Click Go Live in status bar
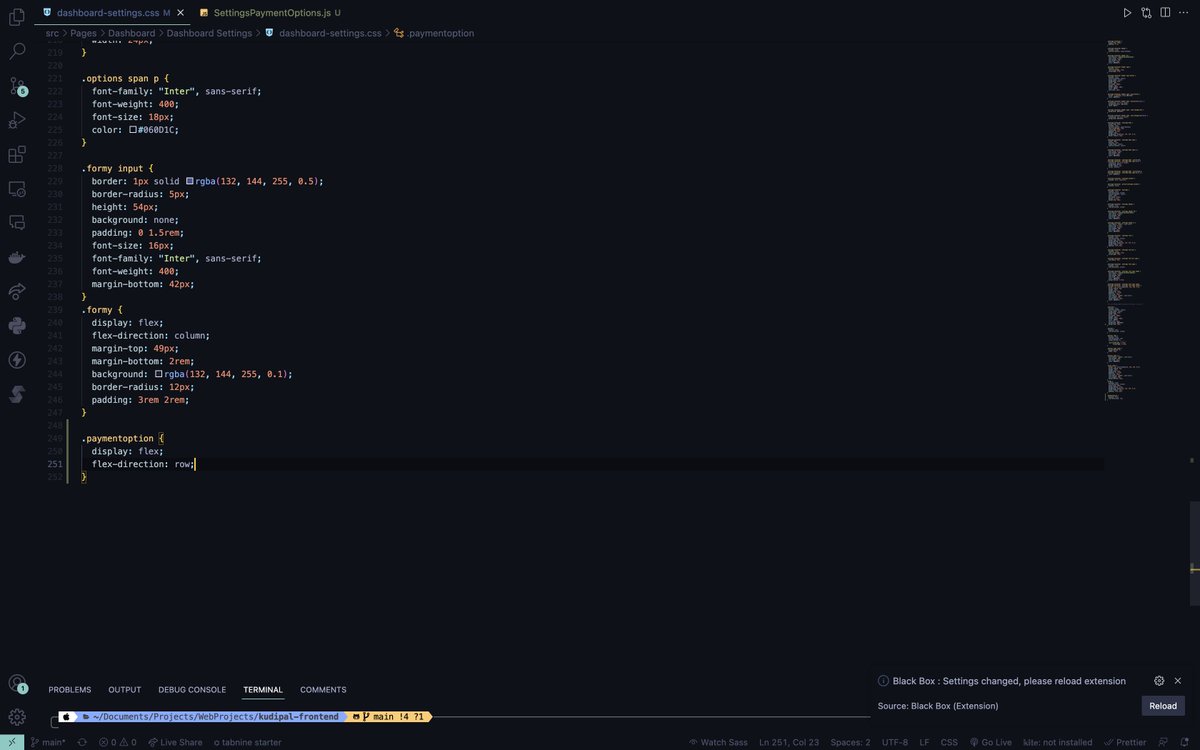The image size is (1200, 750). coord(990,742)
